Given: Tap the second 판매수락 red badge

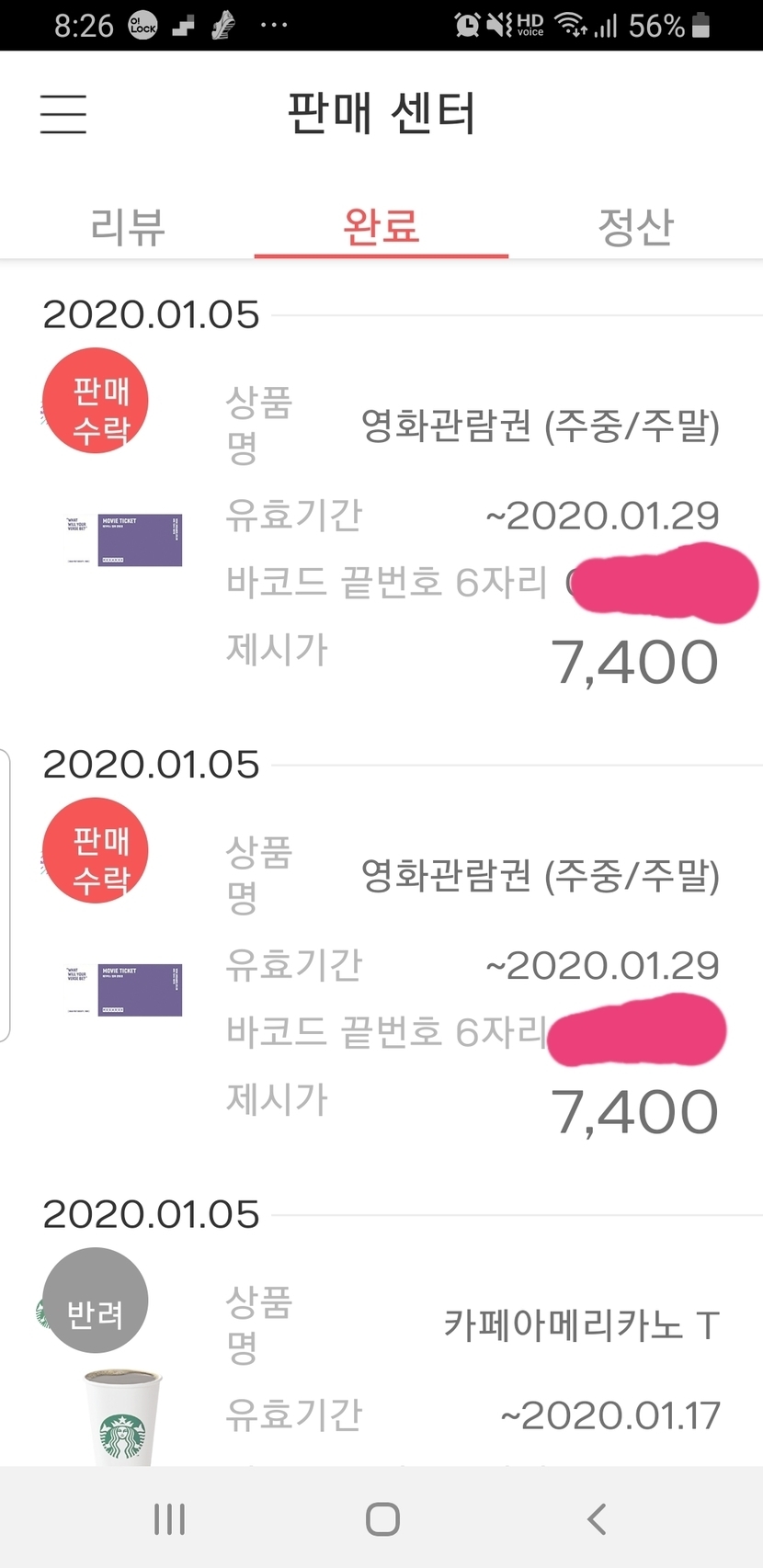Looking at the screenshot, I should point(96,850).
